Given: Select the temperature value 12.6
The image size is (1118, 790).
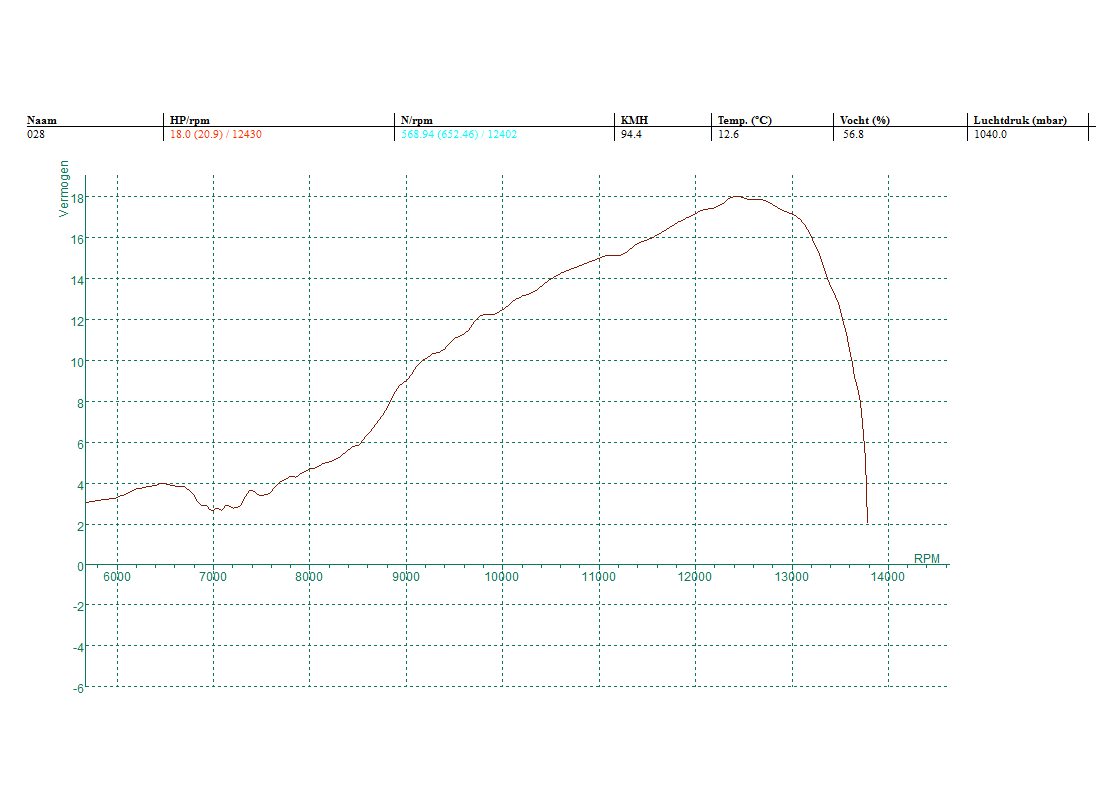Looking at the screenshot, I should pyautogui.click(x=728, y=134).
